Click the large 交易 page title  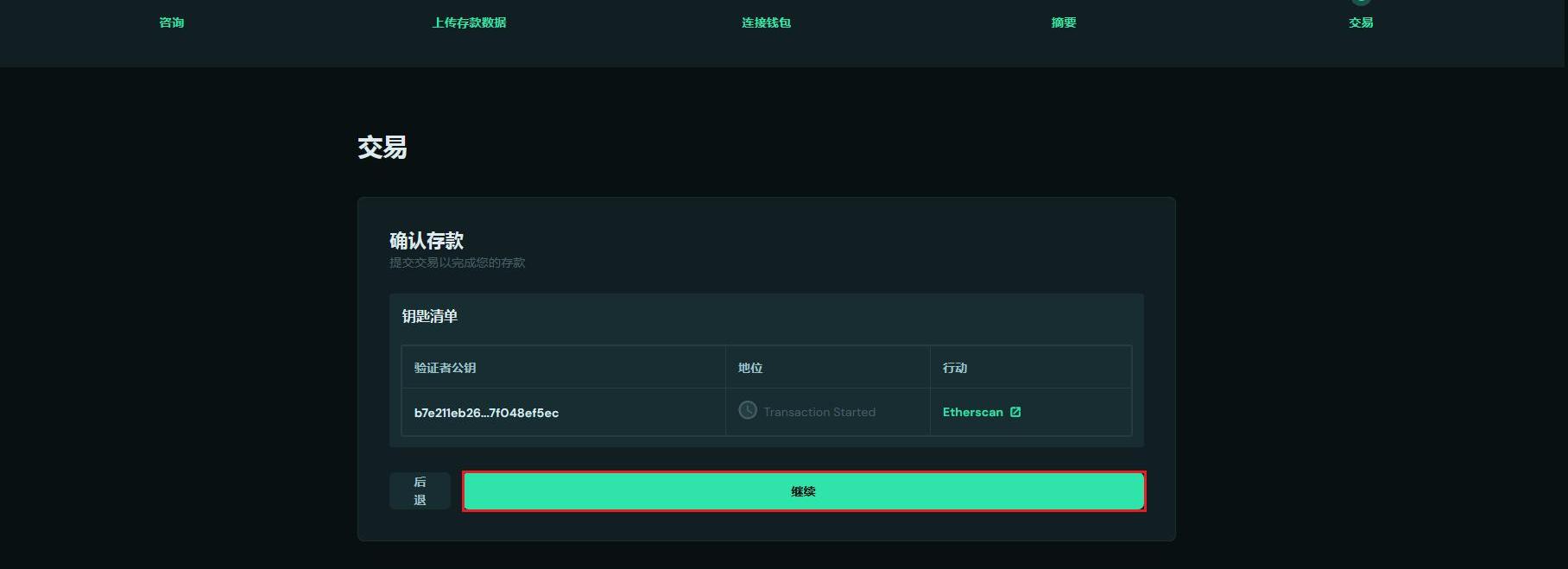tap(382, 148)
